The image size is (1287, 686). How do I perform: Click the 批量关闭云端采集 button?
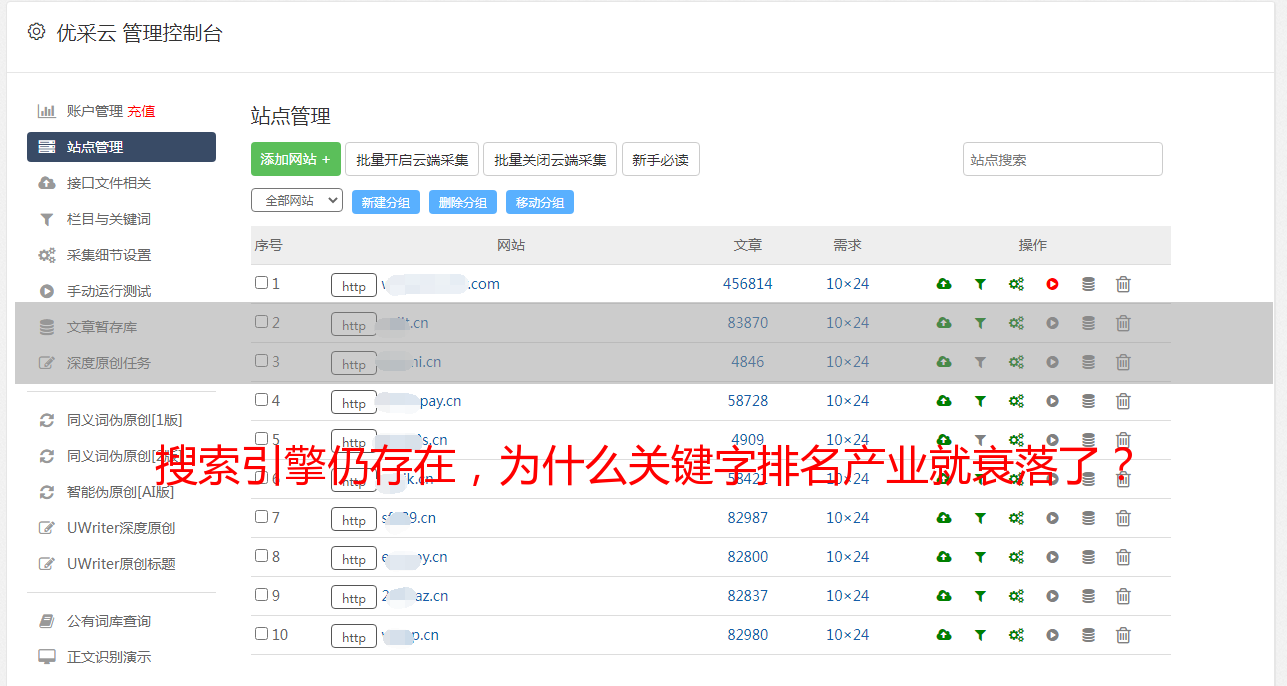[550, 159]
